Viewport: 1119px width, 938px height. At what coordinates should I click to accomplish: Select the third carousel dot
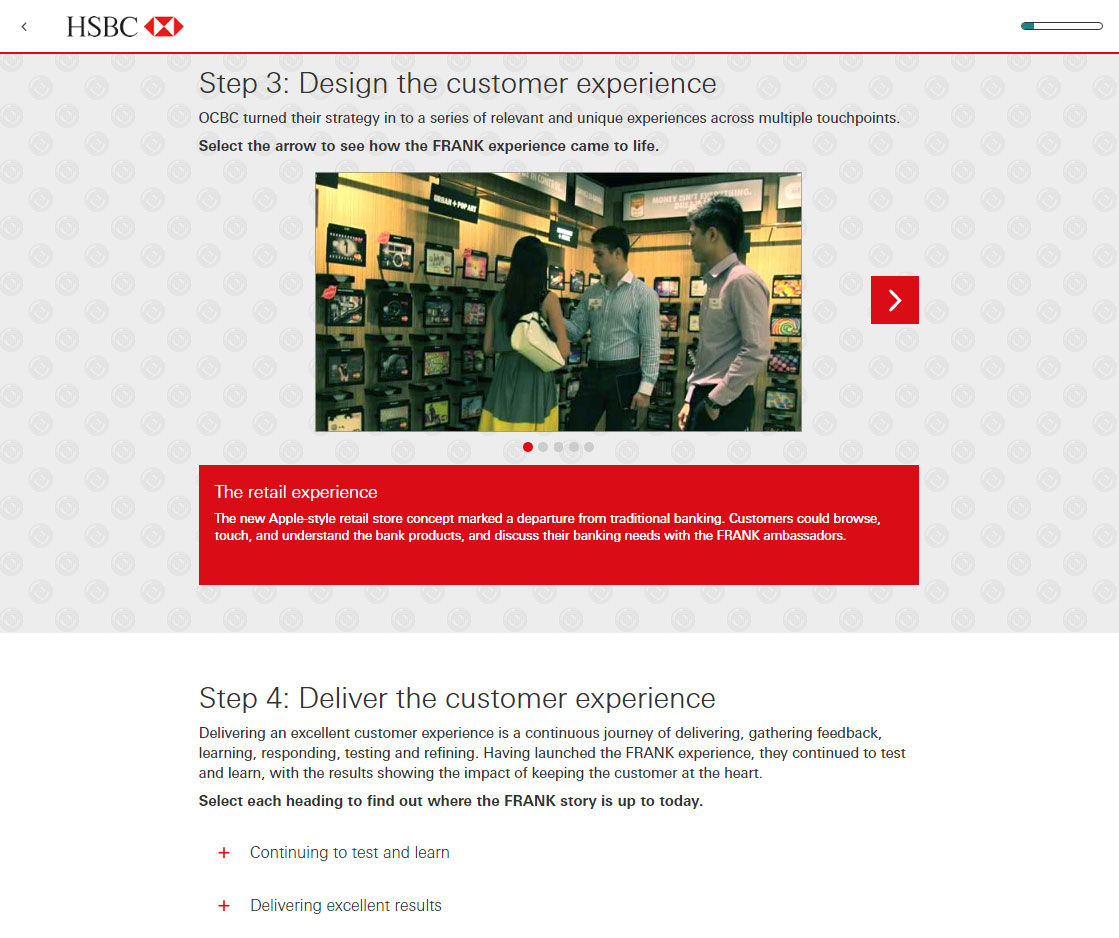pos(558,447)
